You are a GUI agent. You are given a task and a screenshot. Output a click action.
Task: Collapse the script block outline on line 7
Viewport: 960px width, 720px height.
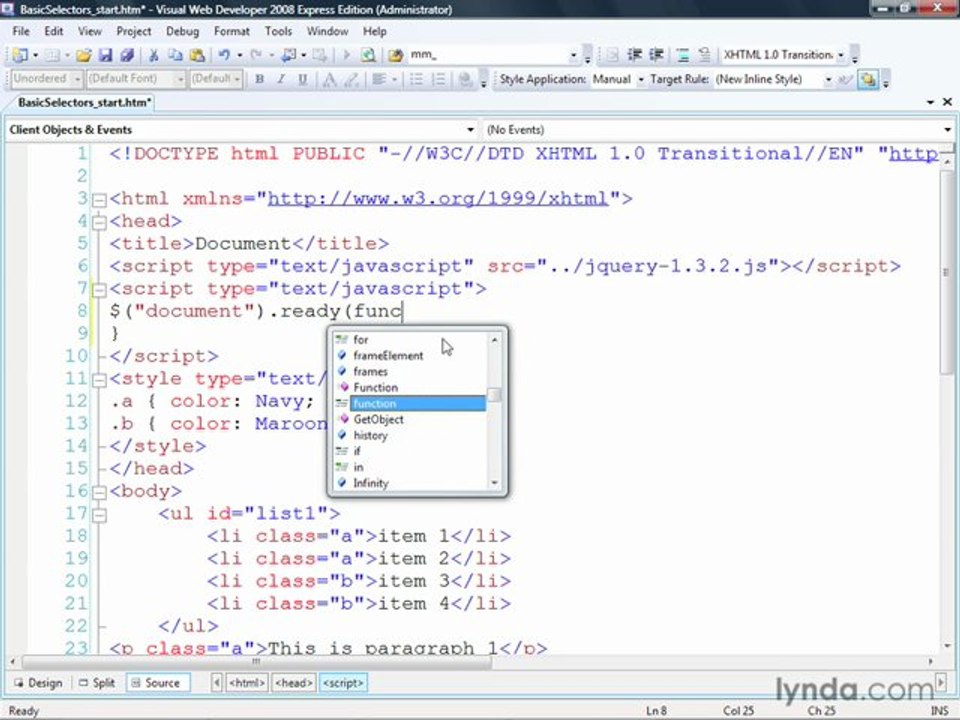(x=99, y=290)
